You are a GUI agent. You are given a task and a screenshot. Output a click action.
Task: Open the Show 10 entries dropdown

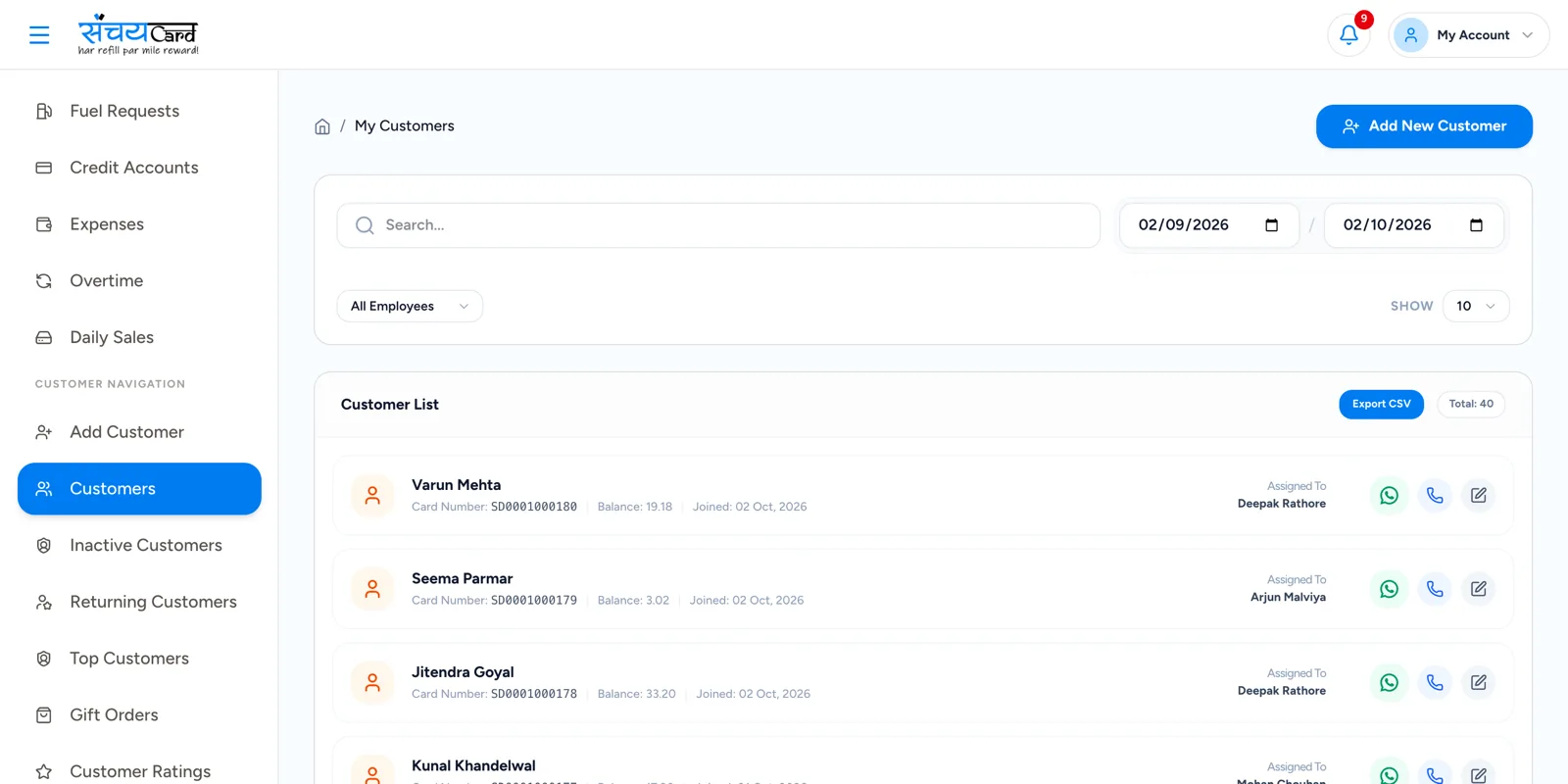[x=1476, y=306]
